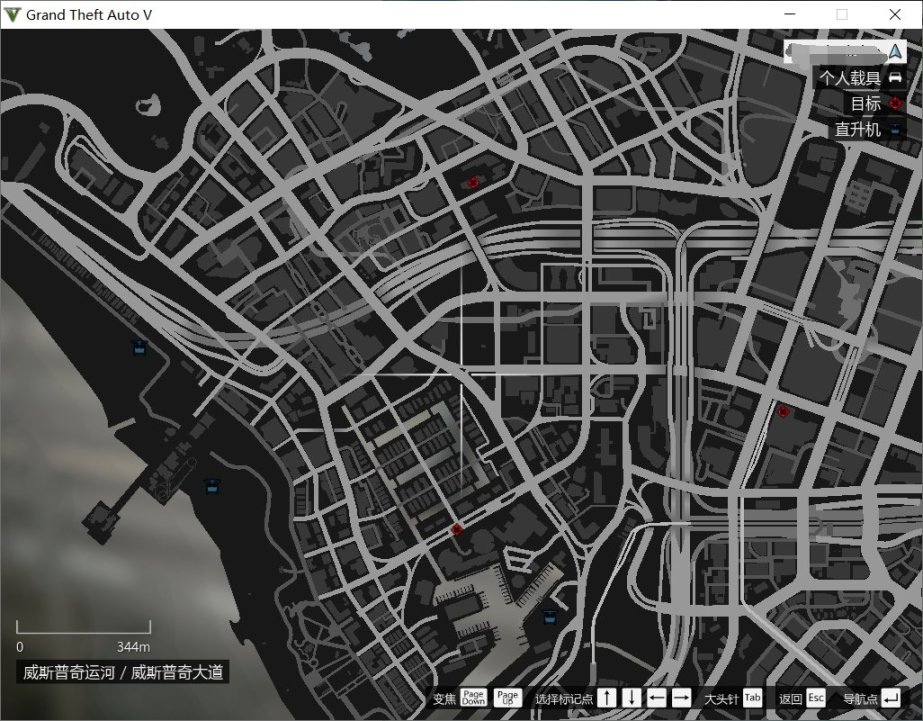Screen dimensions: 923x721
Task: Click the car icon next to 个人载具
Action: (895, 77)
